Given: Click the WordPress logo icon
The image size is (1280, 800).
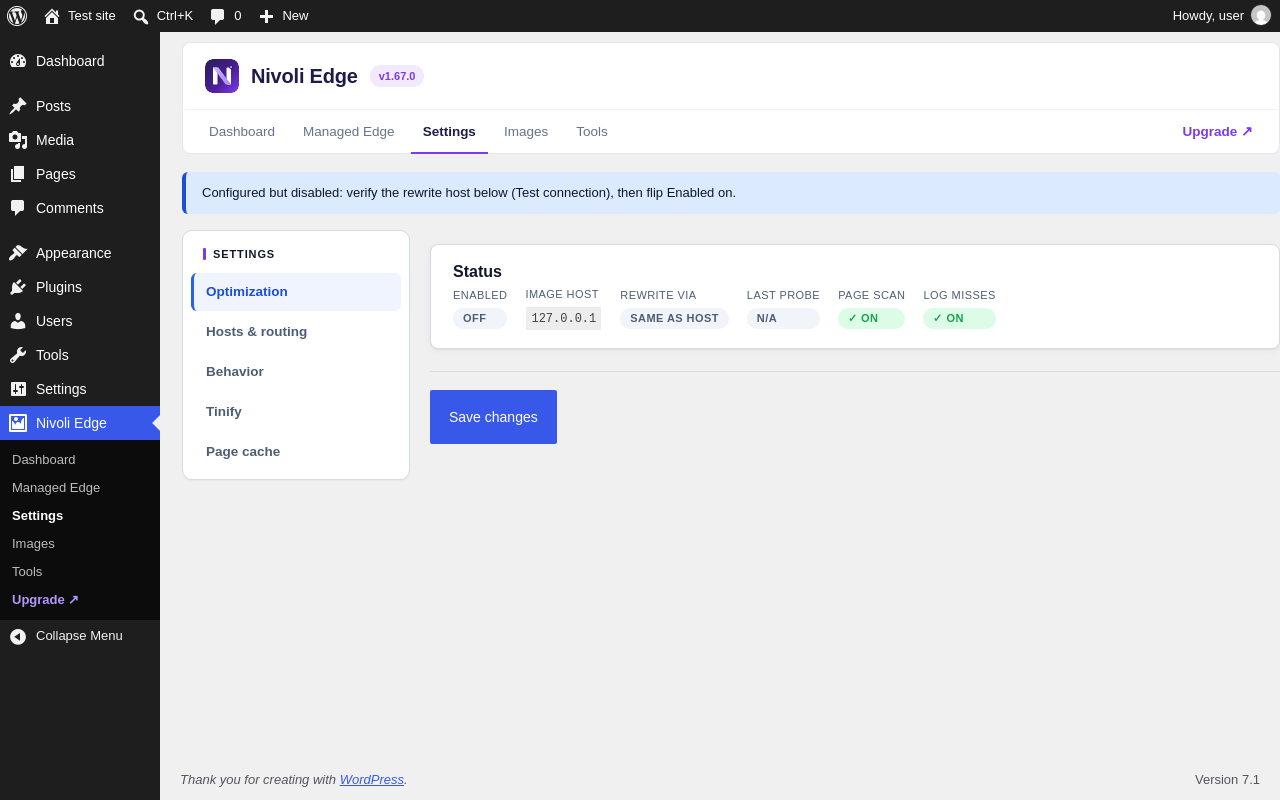Looking at the screenshot, I should pyautogui.click(x=17, y=16).
